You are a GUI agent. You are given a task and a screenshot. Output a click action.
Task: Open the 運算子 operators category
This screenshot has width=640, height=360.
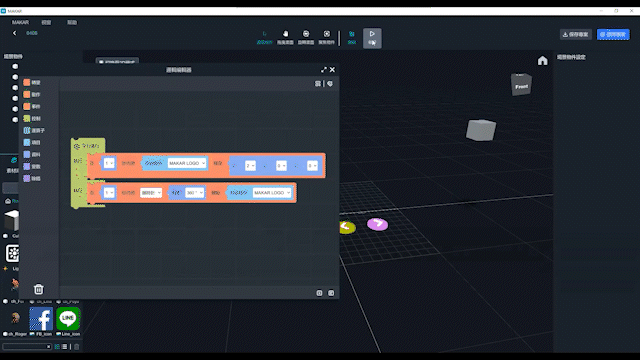[34, 130]
